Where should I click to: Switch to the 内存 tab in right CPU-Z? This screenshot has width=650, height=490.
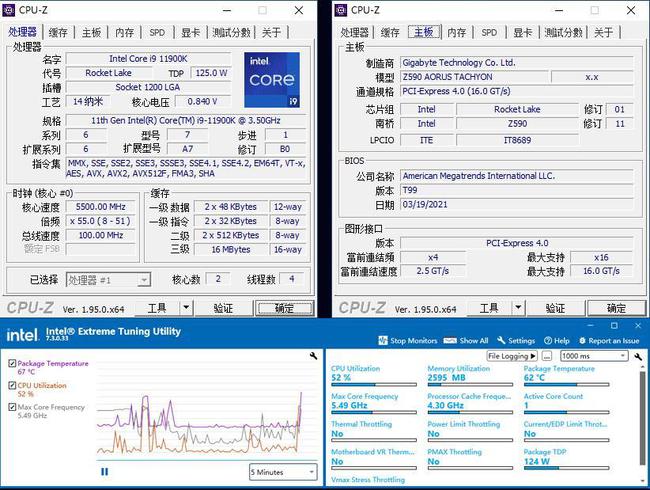pos(456,32)
